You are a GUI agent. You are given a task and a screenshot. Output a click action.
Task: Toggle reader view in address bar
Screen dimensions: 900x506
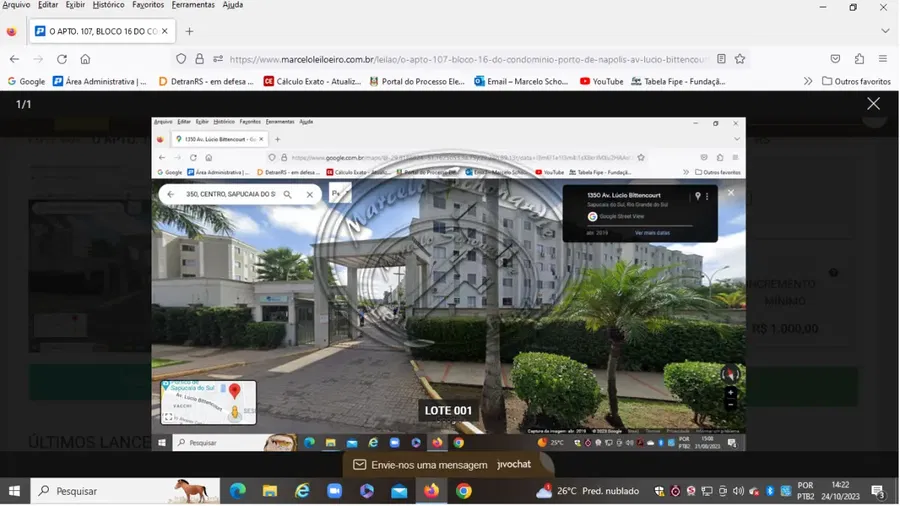click(x=721, y=59)
